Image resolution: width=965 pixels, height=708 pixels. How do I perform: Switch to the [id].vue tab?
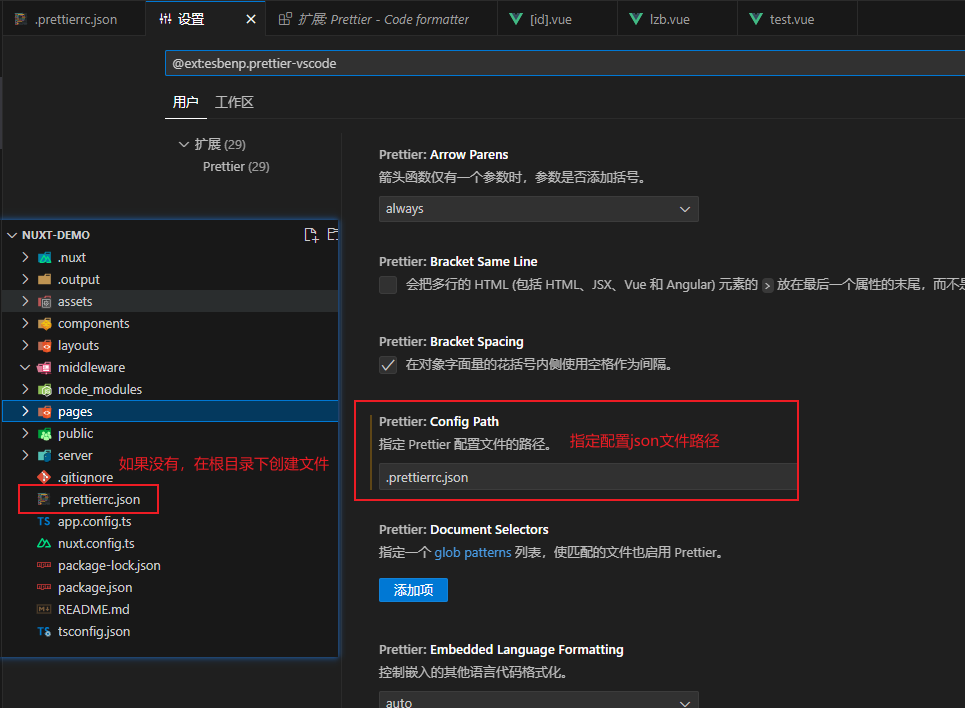pos(558,19)
